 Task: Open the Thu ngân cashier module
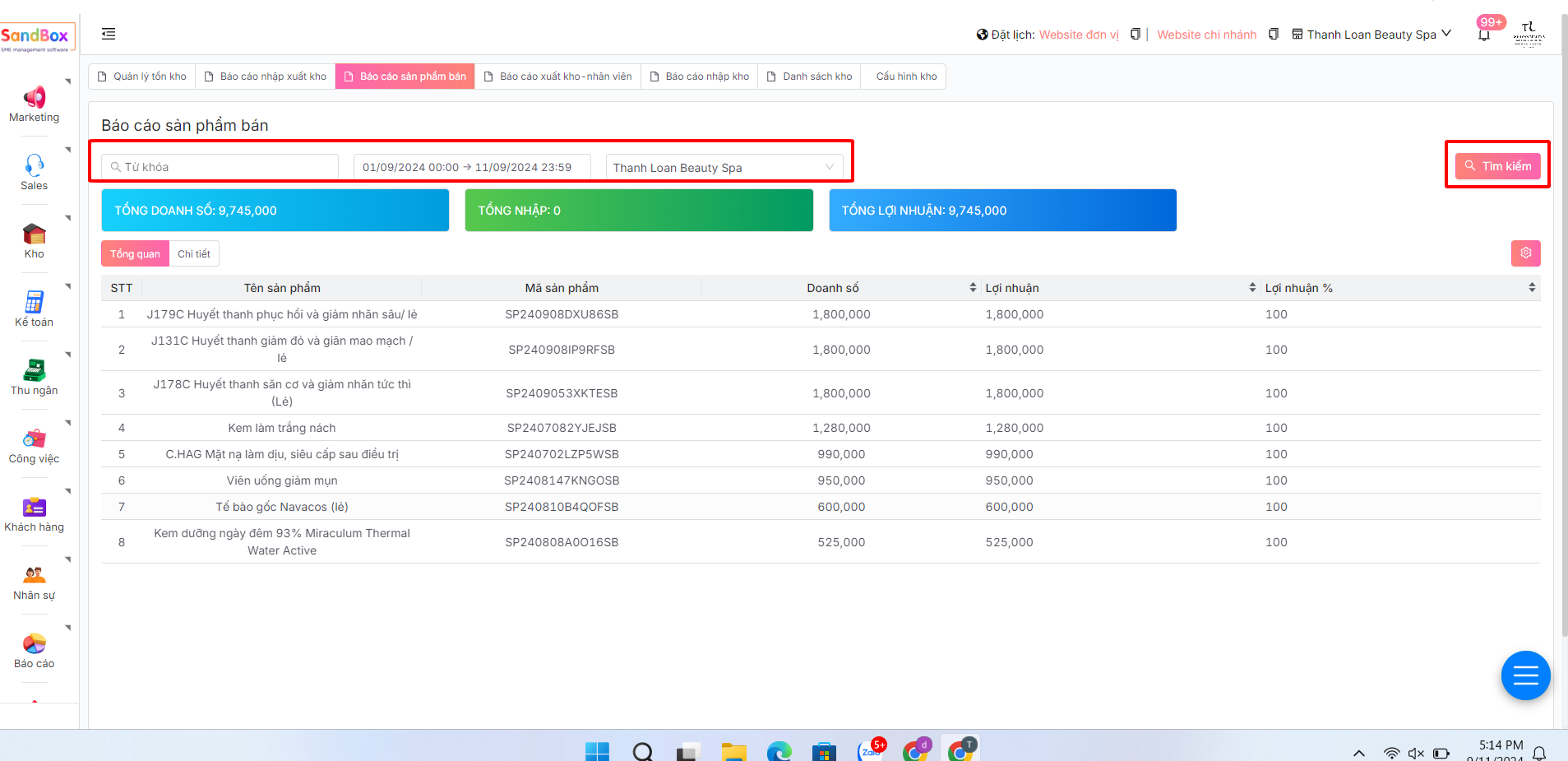(x=34, y=371)
